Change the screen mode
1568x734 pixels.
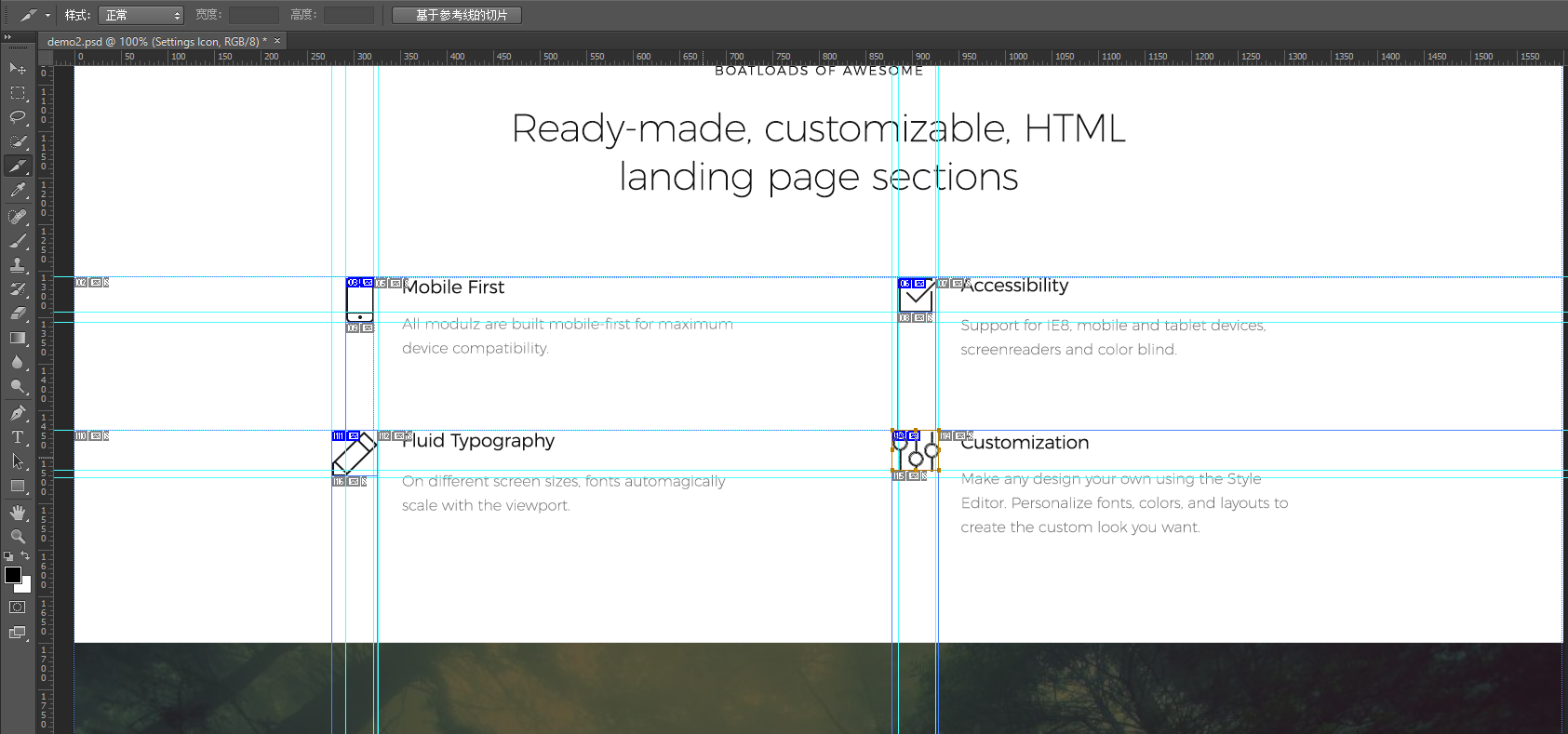18,633
